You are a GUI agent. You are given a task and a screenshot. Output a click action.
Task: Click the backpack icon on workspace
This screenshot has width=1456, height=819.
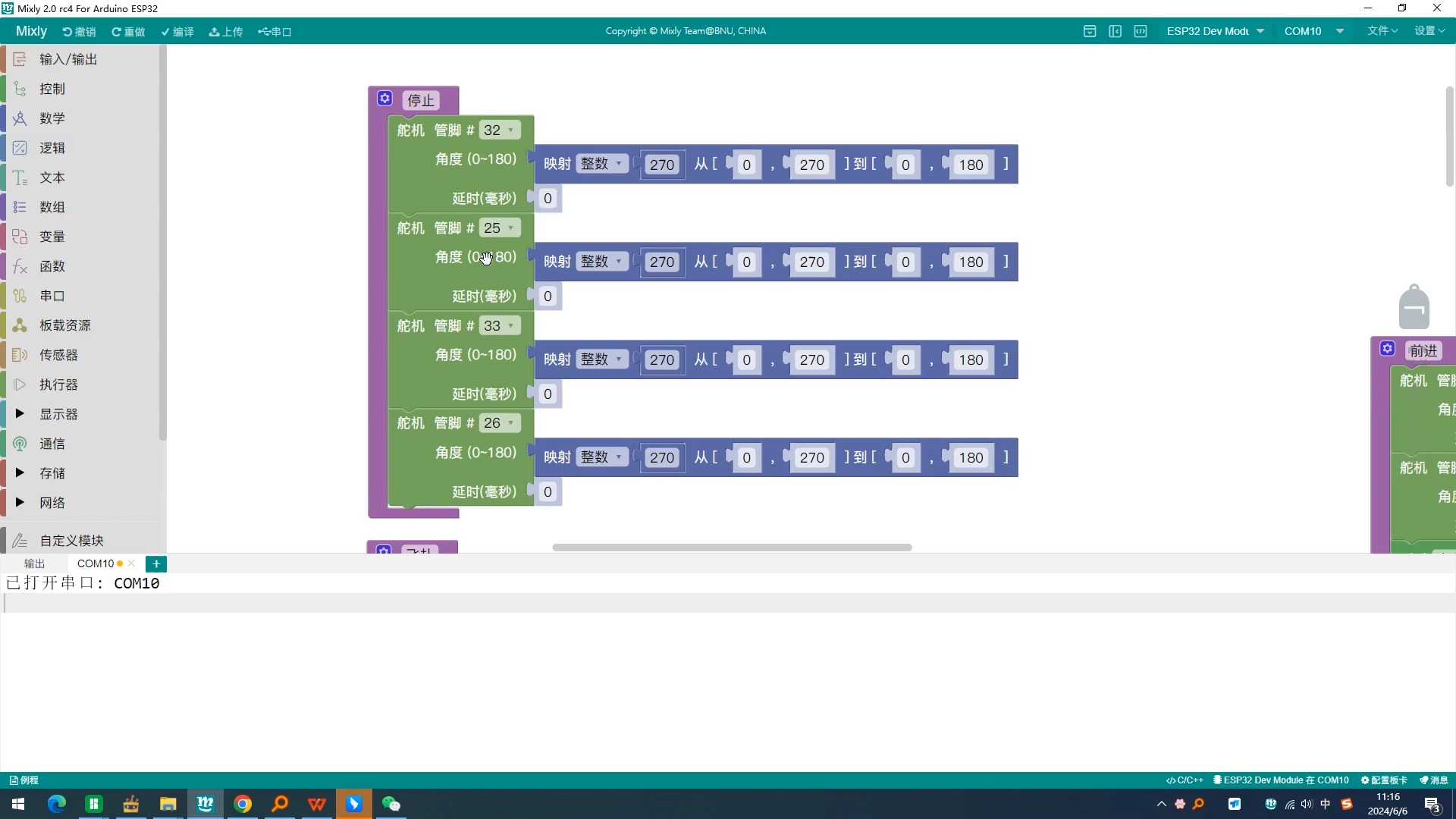click(1414, 307)
